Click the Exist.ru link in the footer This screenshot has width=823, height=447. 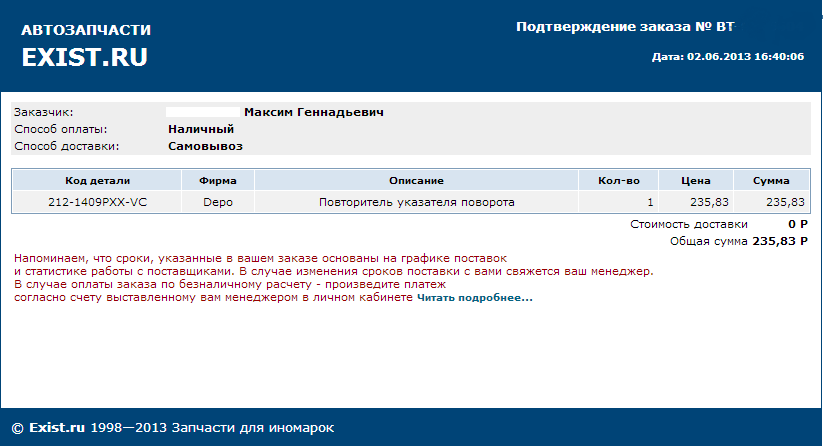click(x=57, y=428)
